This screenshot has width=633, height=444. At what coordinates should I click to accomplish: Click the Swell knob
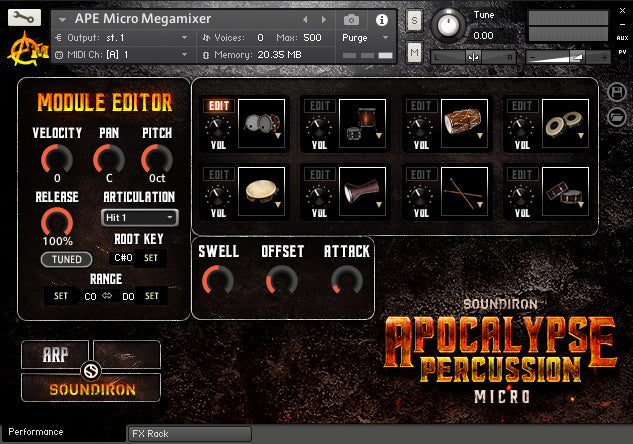tap(216, 281)
